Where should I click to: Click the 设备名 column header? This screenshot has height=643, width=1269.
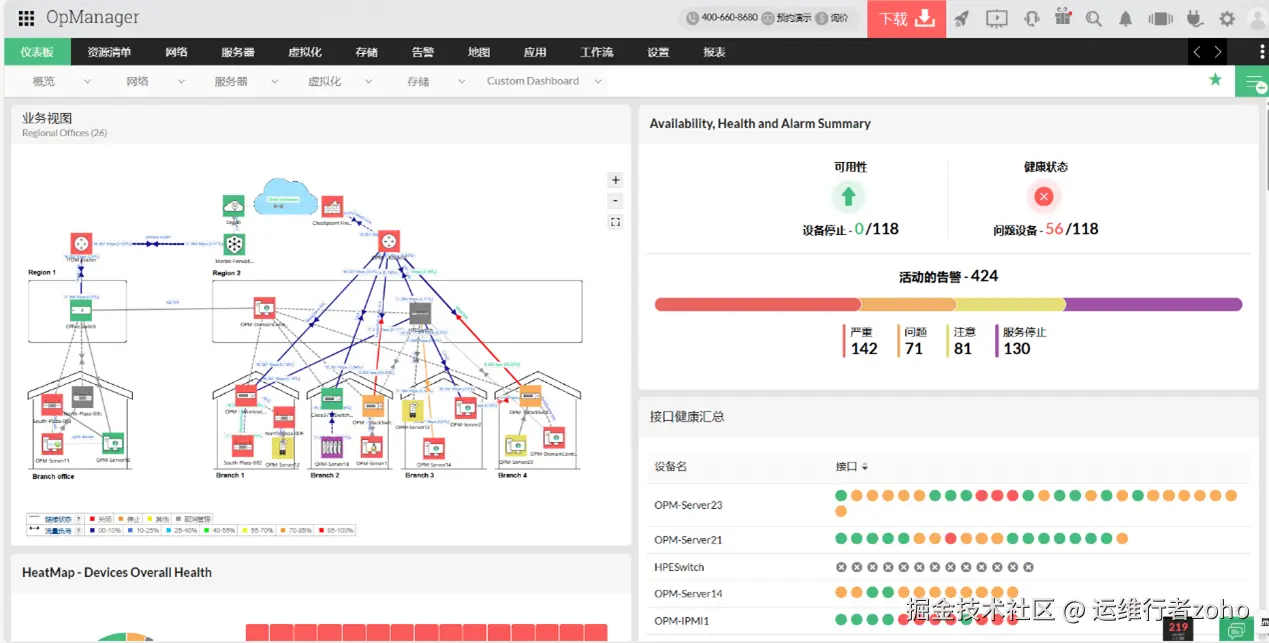tap(670, 467)
